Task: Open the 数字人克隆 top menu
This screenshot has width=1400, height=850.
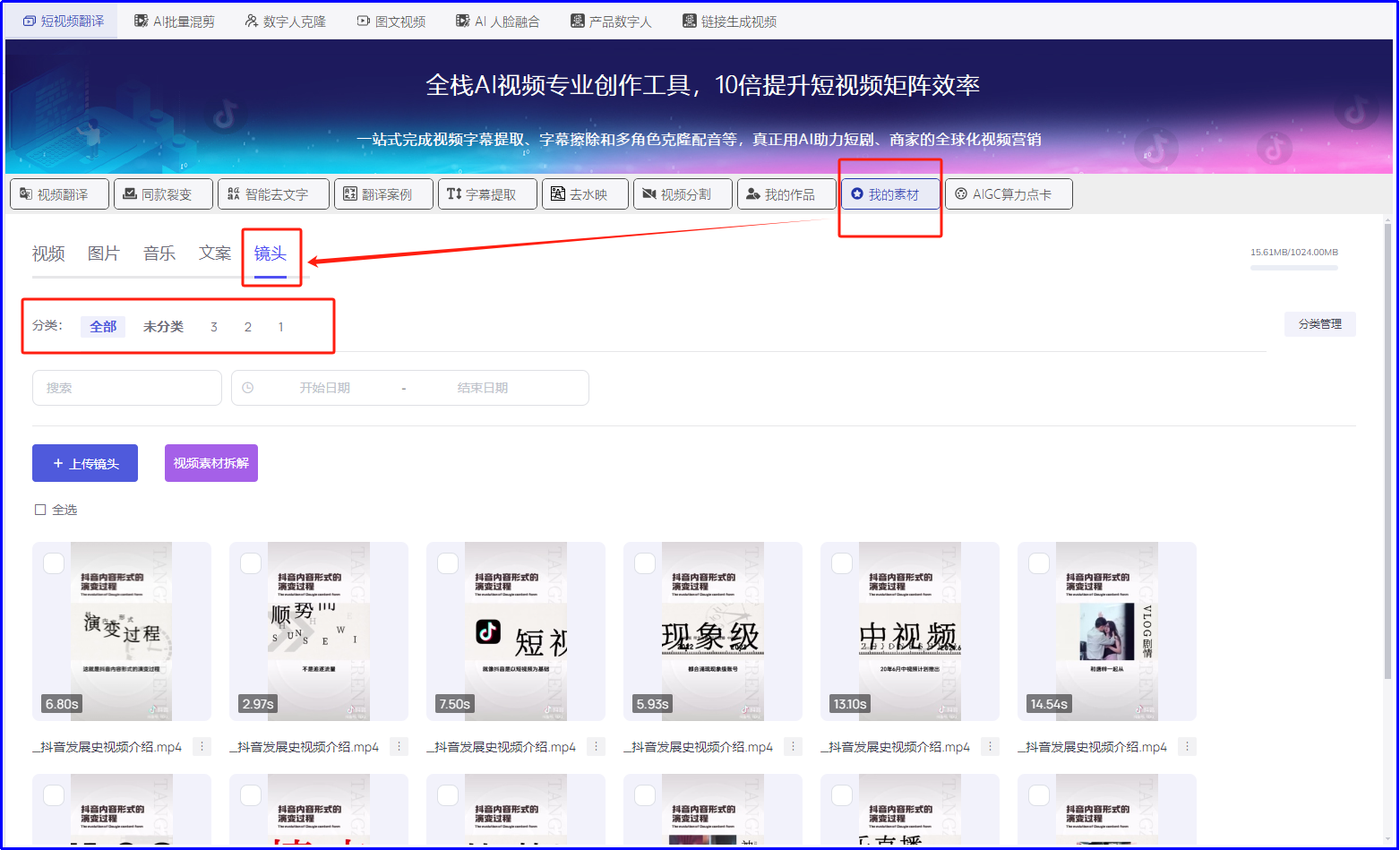Action: pos(284,21)
